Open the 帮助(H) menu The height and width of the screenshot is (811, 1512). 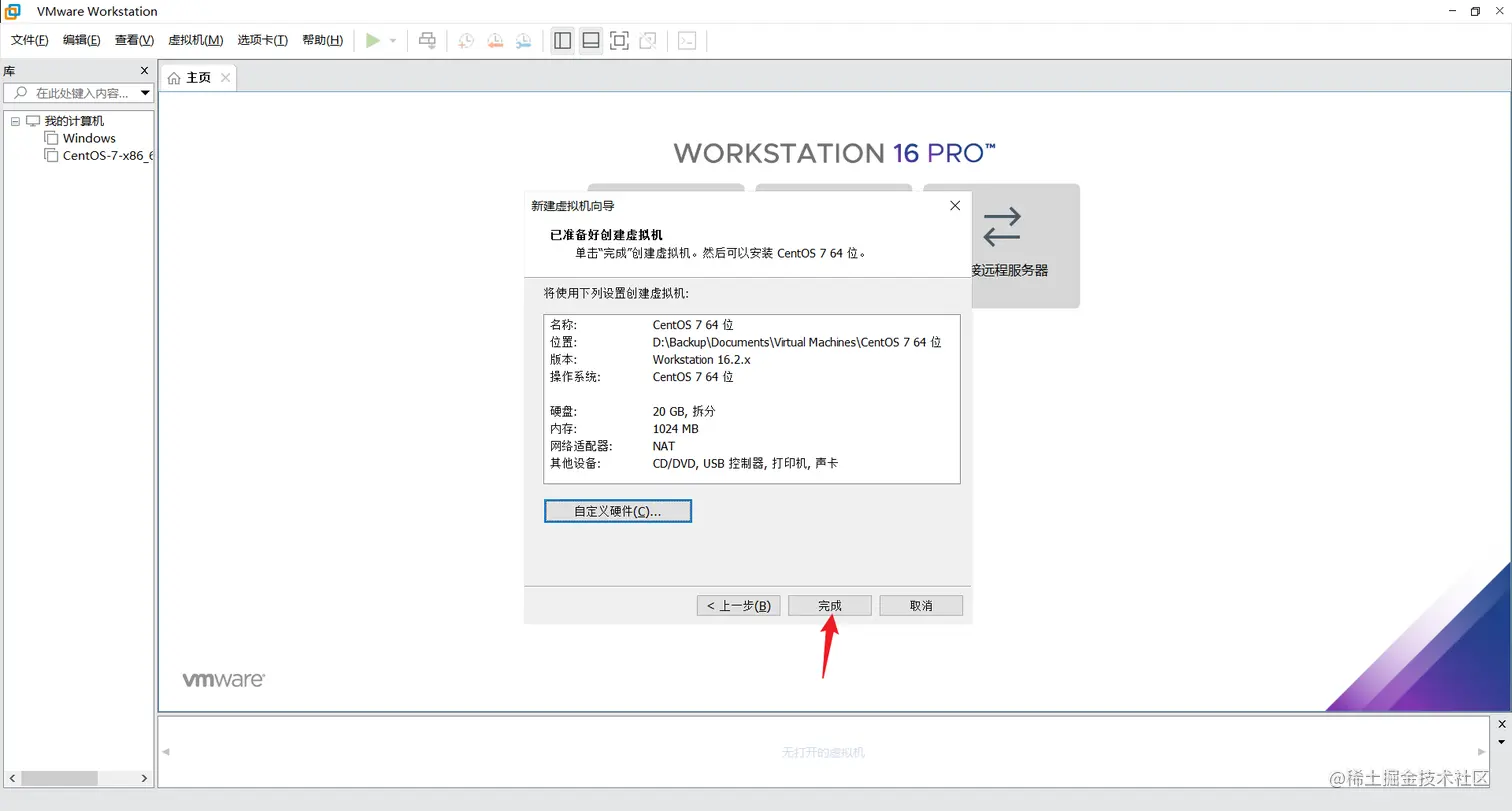(322, 40)
